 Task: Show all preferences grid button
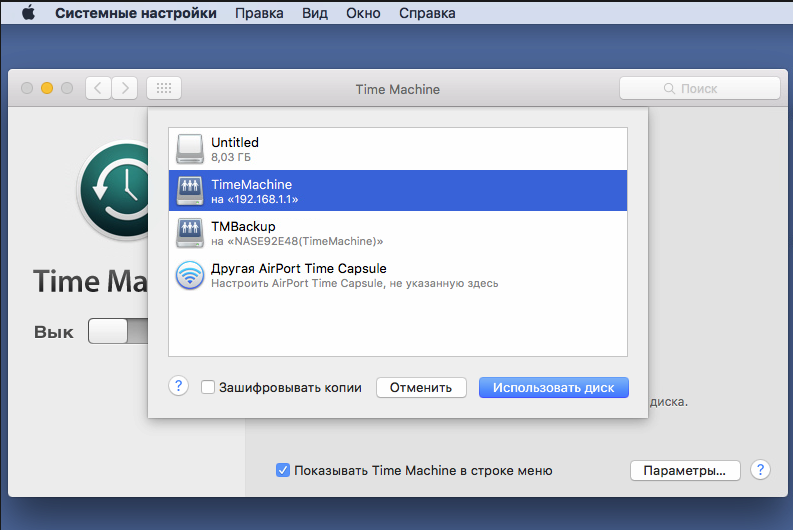(164, 88)
